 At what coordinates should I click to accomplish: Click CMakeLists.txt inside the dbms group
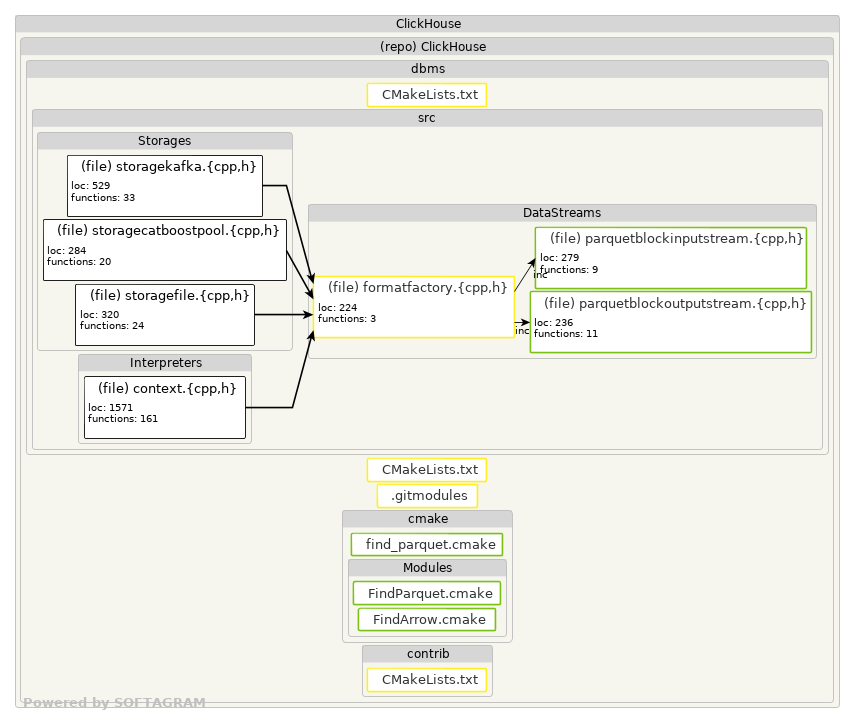click(426, 95)
